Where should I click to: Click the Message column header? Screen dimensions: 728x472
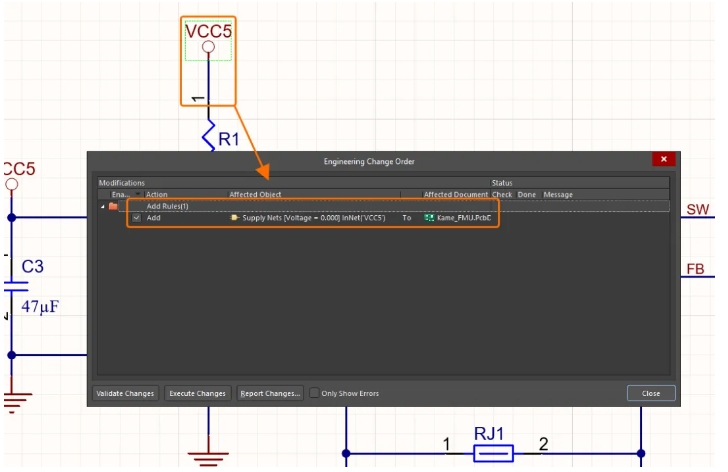pyautogui.click(x=558, y=194)
